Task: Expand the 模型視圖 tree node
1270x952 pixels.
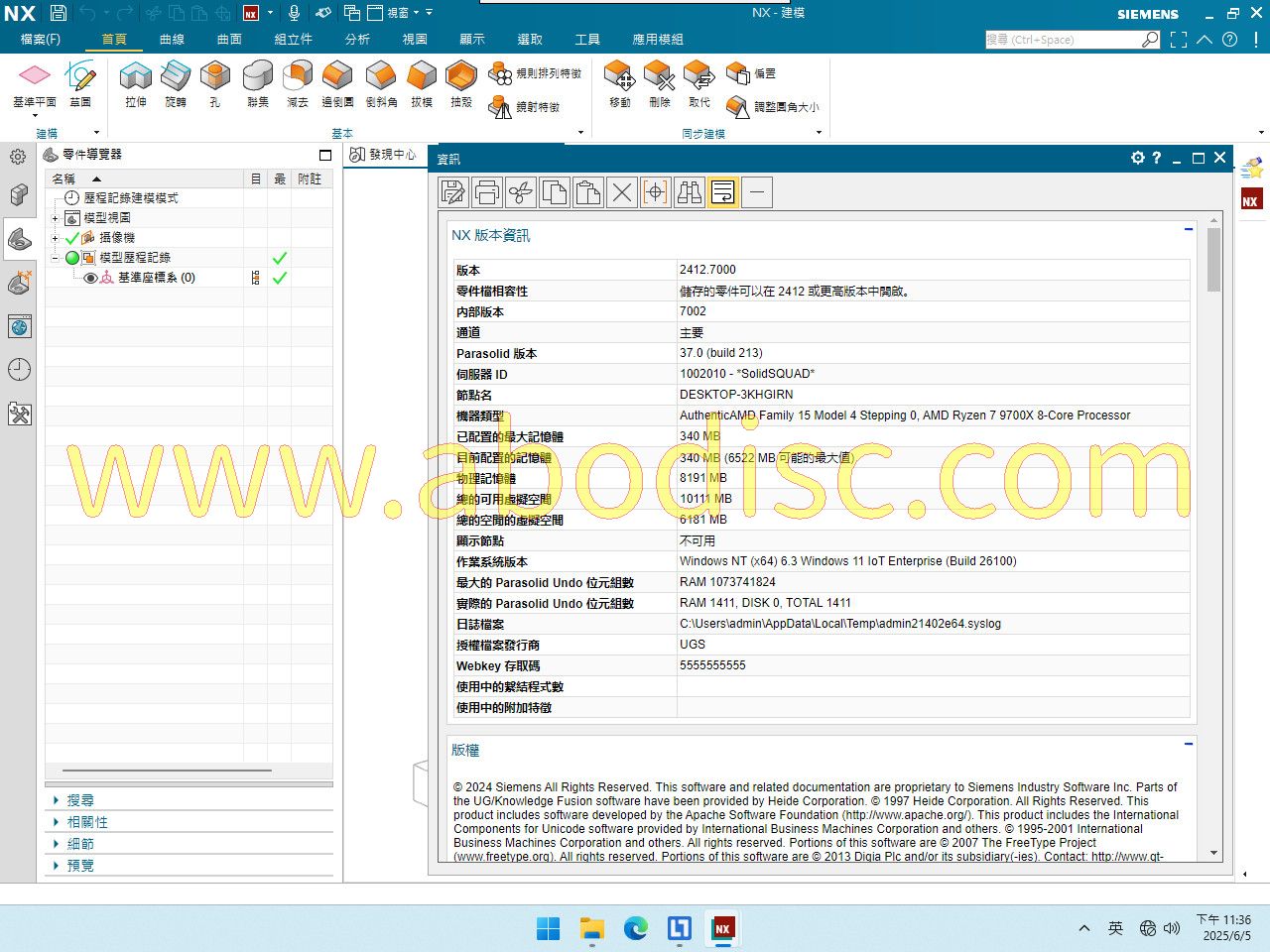Action: coord(56,218)
